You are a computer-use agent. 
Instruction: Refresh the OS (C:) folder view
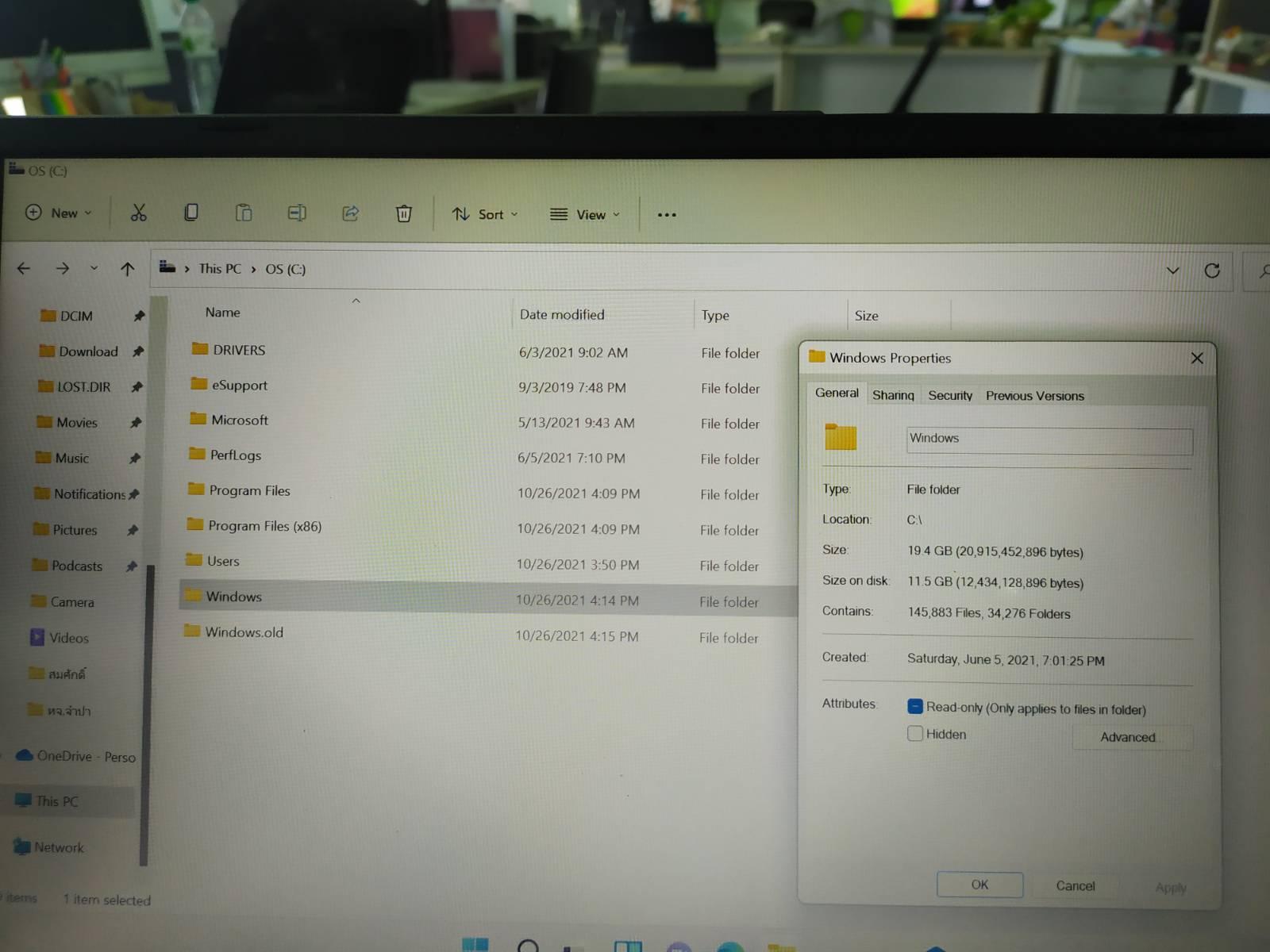point(1212,271)
